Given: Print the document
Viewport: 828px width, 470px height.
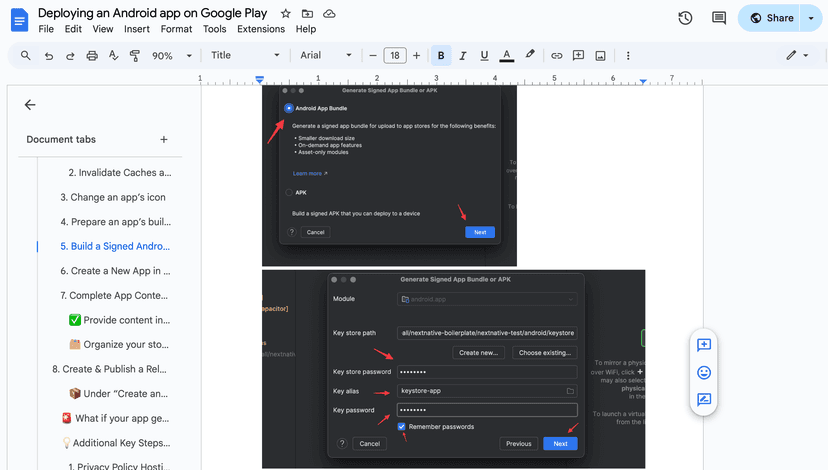Looking at the screenshot, I should tap(92, 55).
